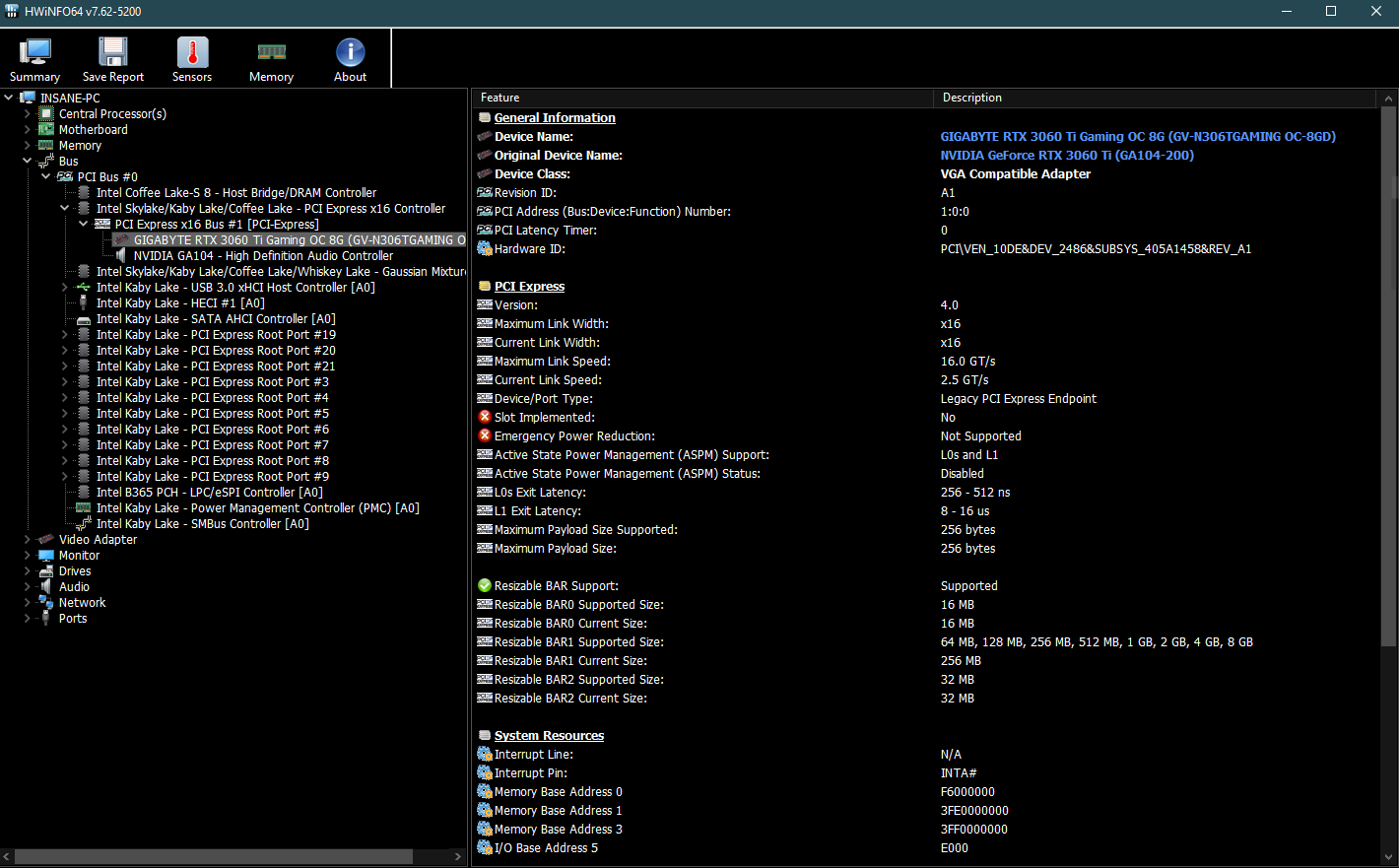Click the NVIDIA High Definition Audio speaker icon

click(121, 255)
